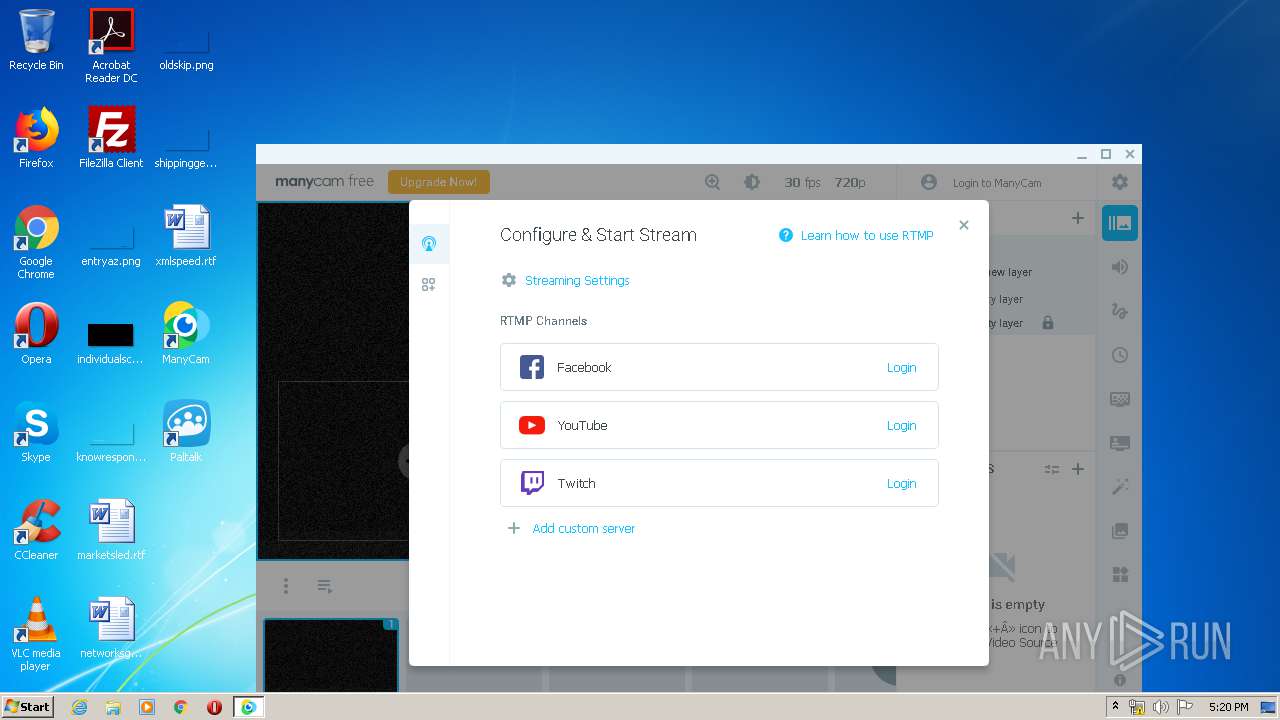Open Streaming Settings link
This screenshot has height=720, width=1280.
pyautogui.click(x=577, y=281)
